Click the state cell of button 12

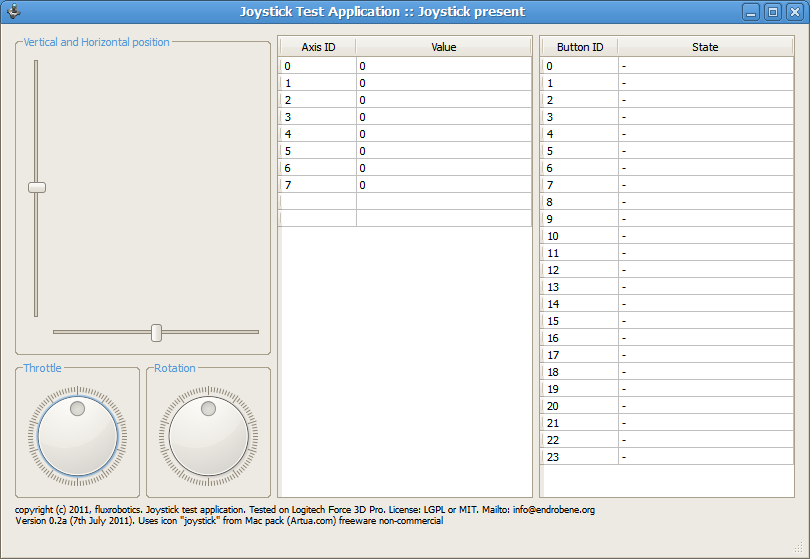706,270
